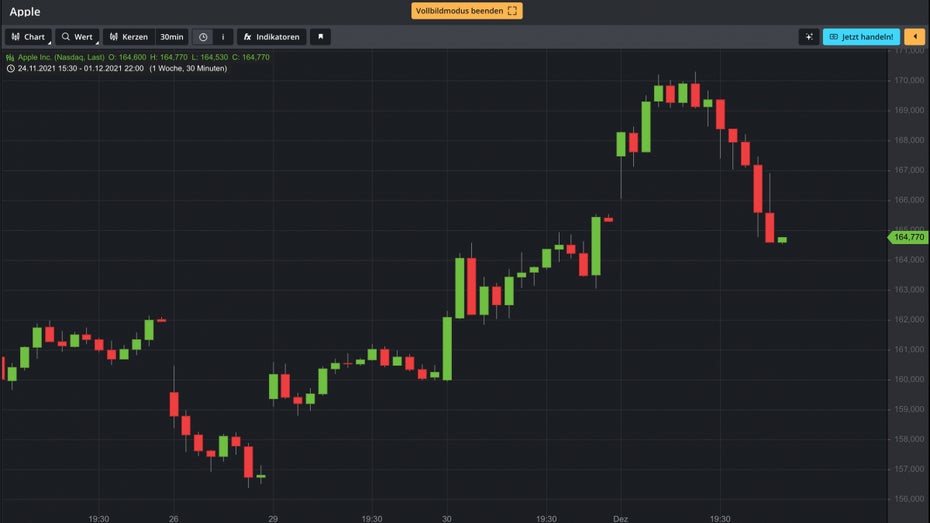930x523 pixels.
Task: Collapse sidebar with the orange arrow button
Action: [x=915, y=37]
